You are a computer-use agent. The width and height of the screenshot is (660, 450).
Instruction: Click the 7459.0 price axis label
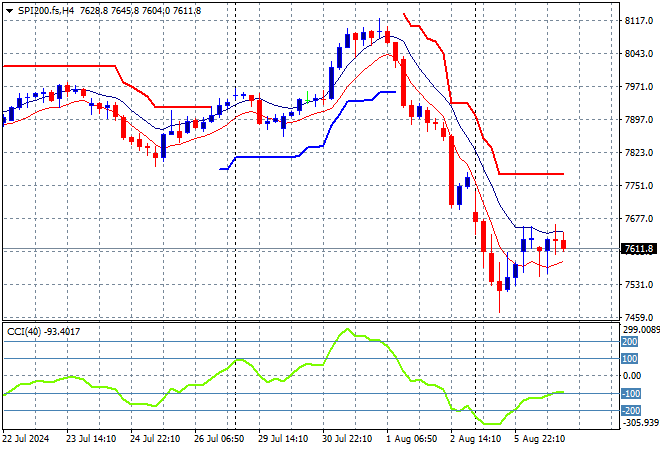point(639,317)
